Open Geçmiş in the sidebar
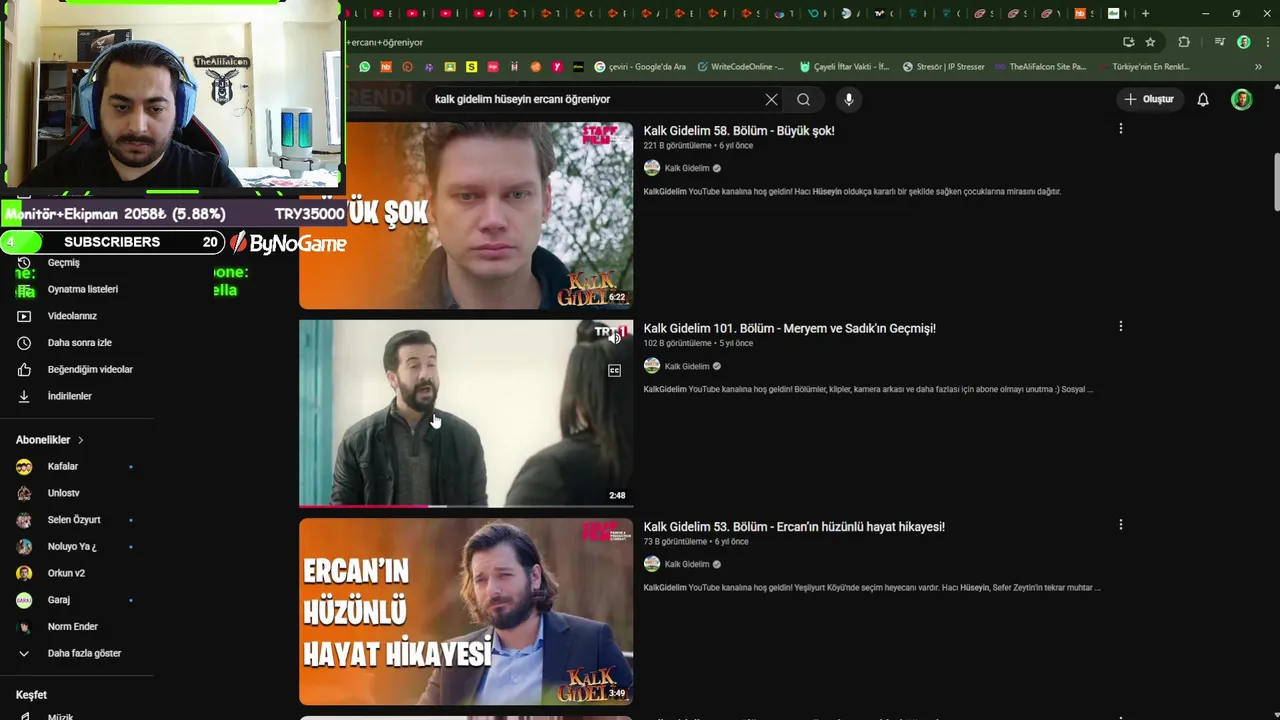Viewport: 1280px width, 720px height. pyautogui.click(x=63, y=263)
